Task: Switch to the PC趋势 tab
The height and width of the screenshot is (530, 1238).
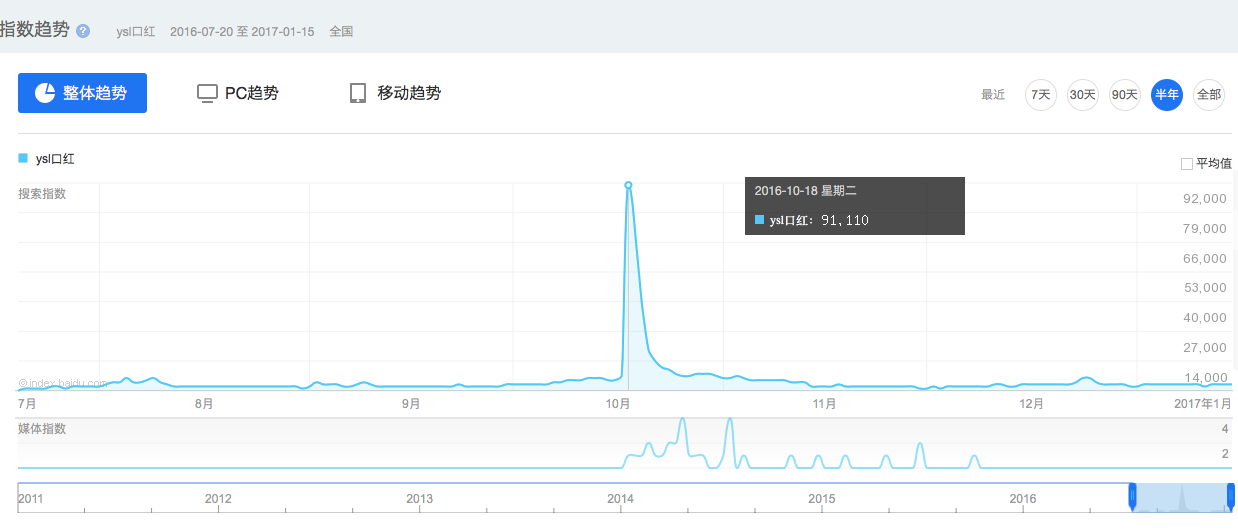Action: tap(238, 93)
